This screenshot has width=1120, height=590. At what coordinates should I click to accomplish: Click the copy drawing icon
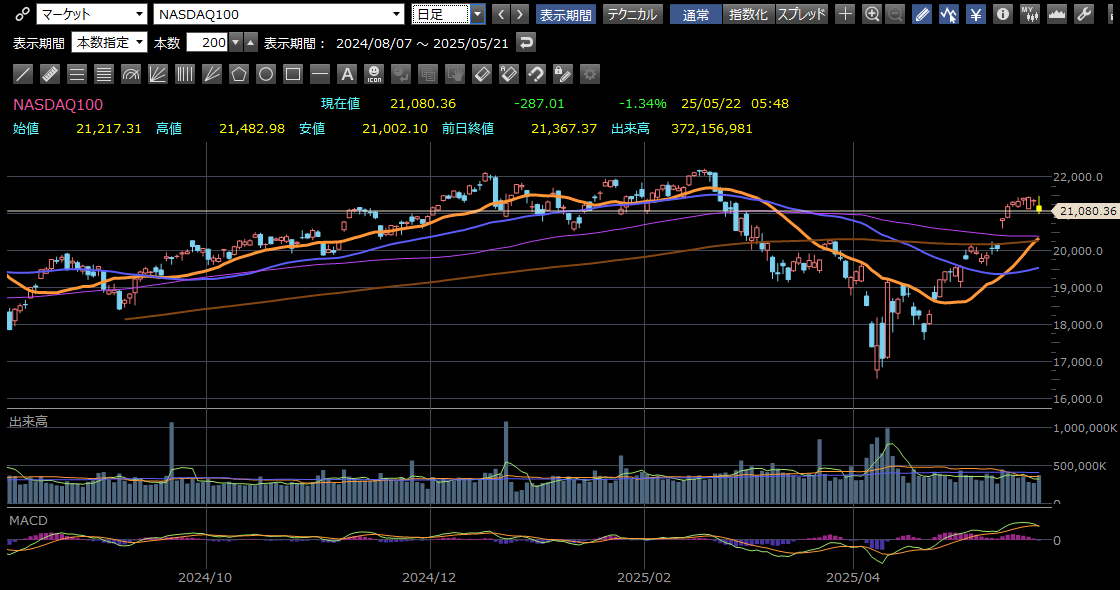click(428, 74)
